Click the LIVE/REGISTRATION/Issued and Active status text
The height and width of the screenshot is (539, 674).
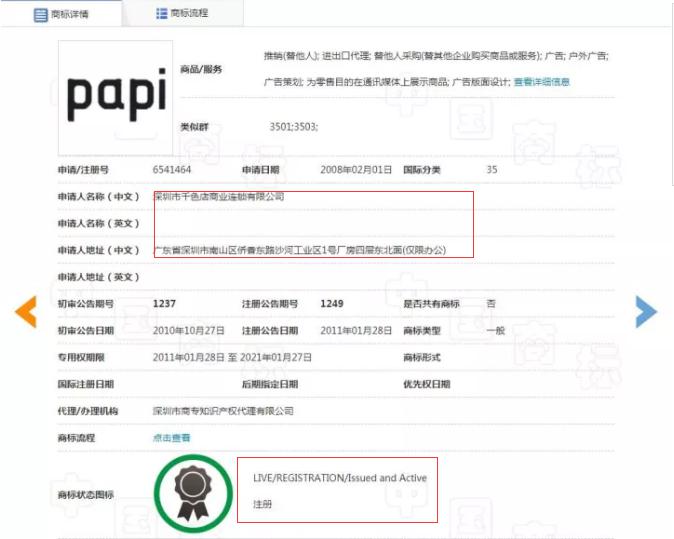[x=339, y=478]
